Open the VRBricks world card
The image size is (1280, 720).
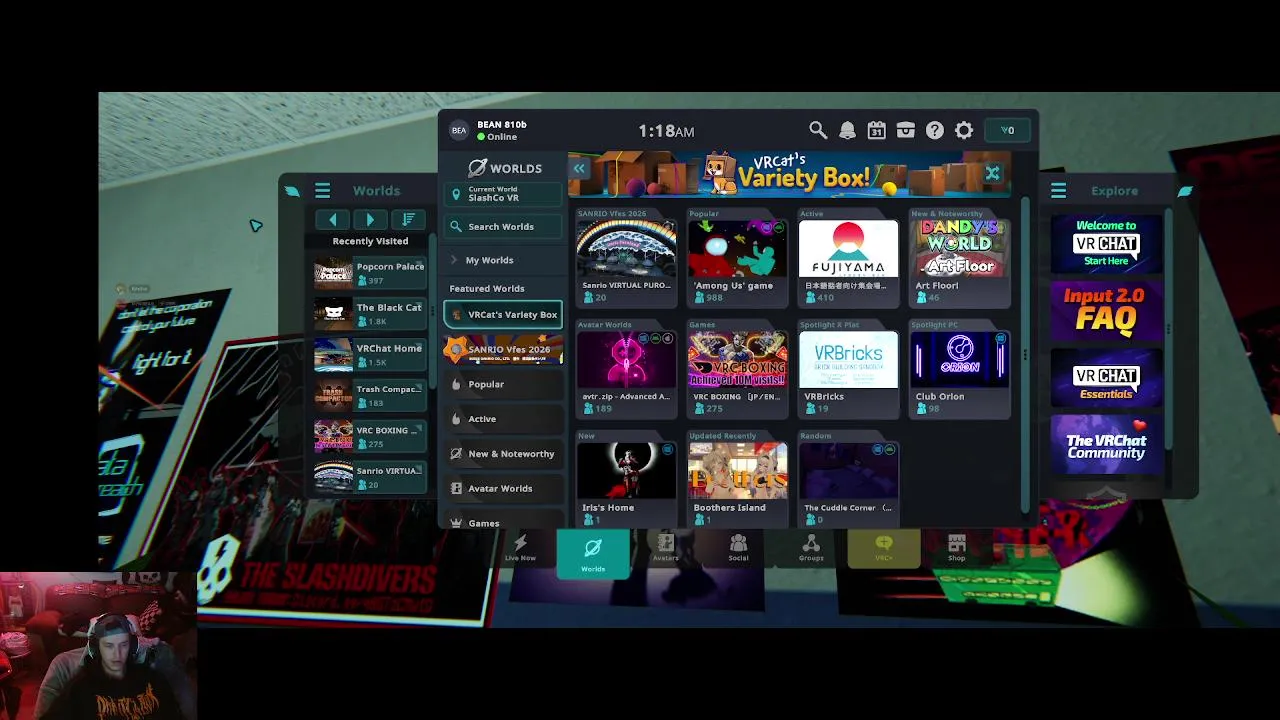coord(849,369)
